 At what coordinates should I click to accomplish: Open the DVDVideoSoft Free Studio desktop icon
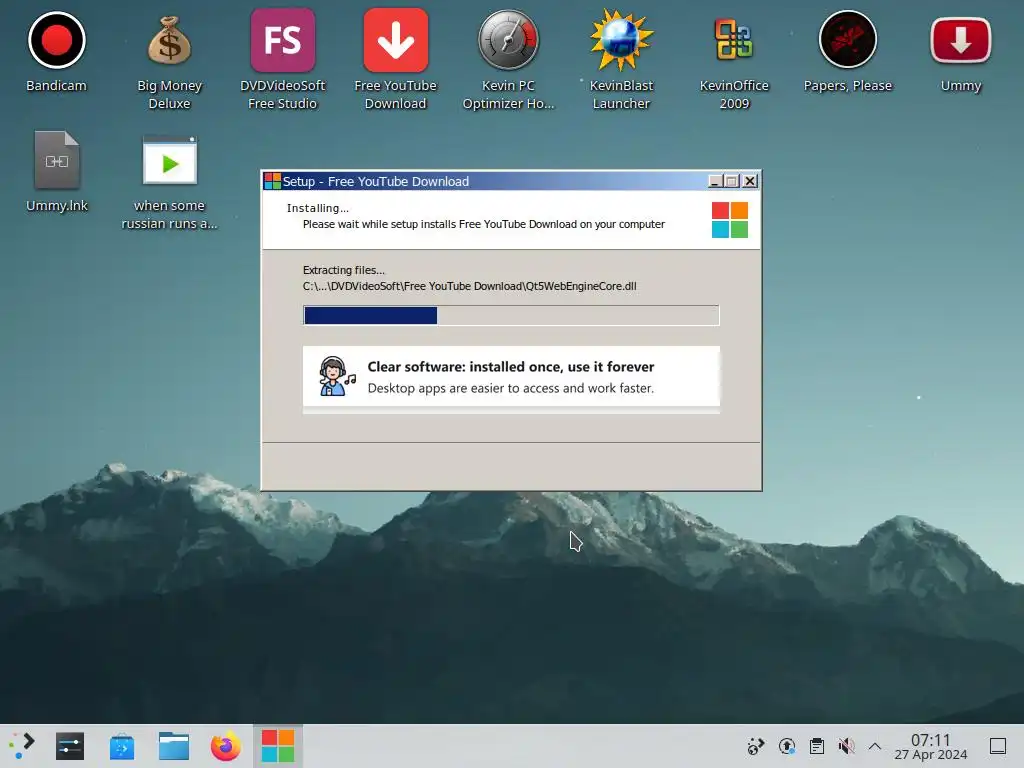pos(282,40)
